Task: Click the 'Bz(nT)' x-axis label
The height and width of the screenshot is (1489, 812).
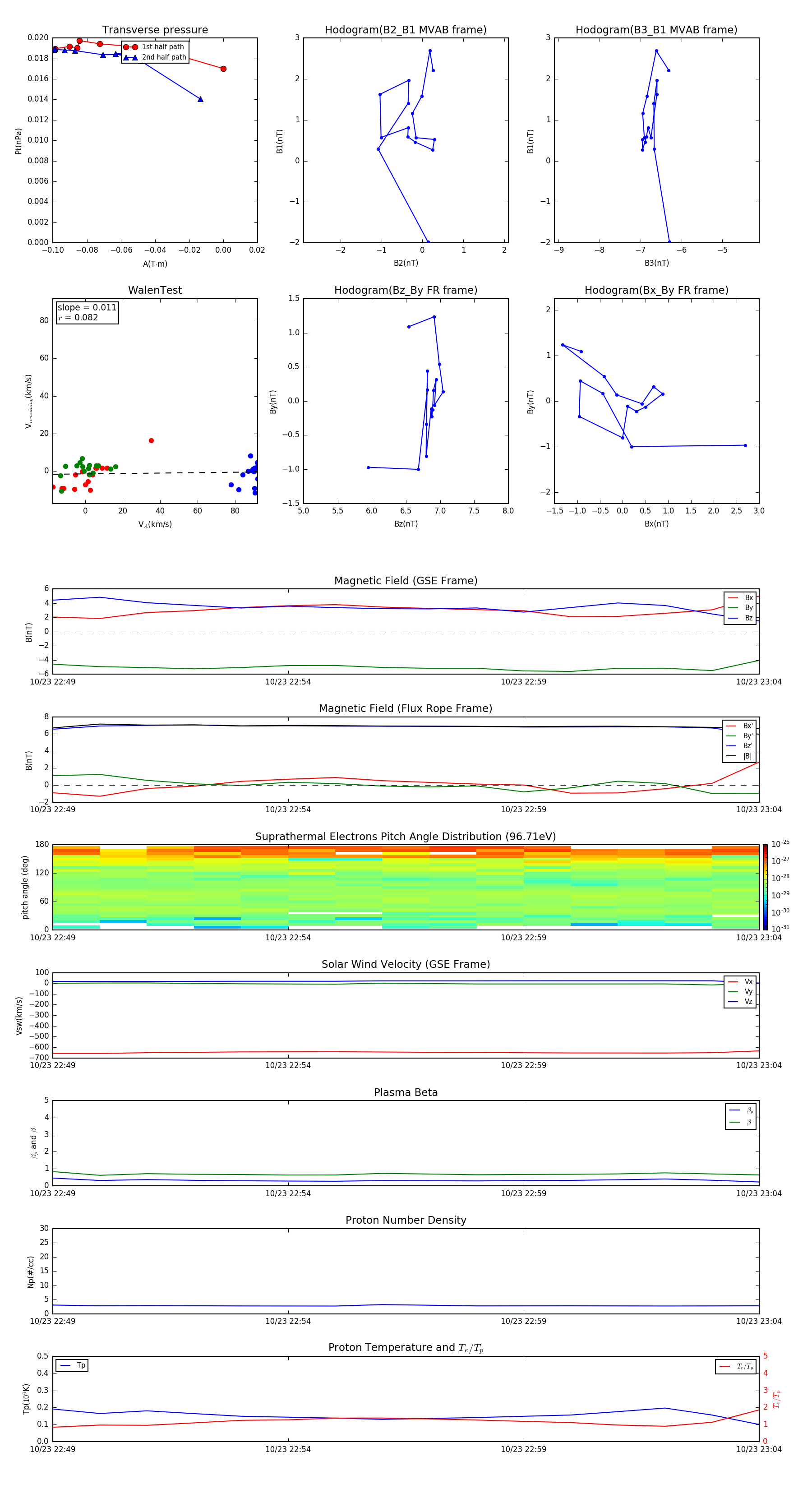Action: [406, 524]
